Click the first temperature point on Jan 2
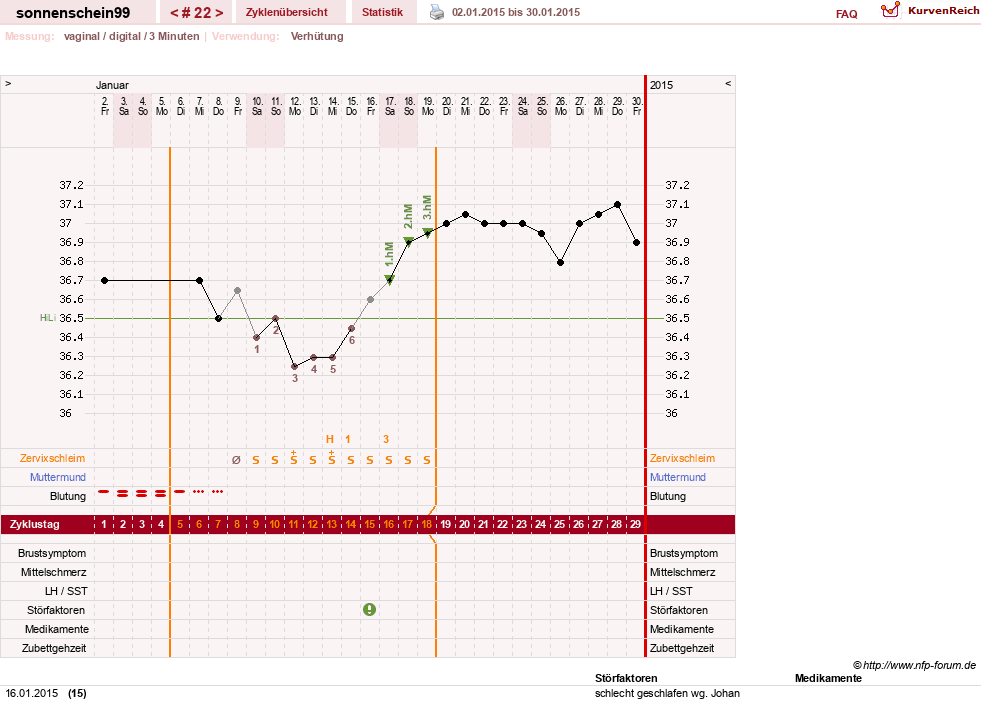The image size is (981, 717). (104, 280)
